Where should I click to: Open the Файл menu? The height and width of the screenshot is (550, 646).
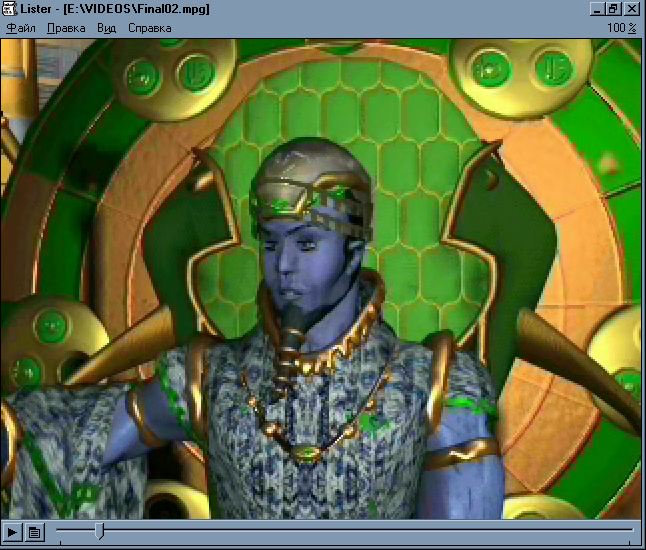point(21,28)
